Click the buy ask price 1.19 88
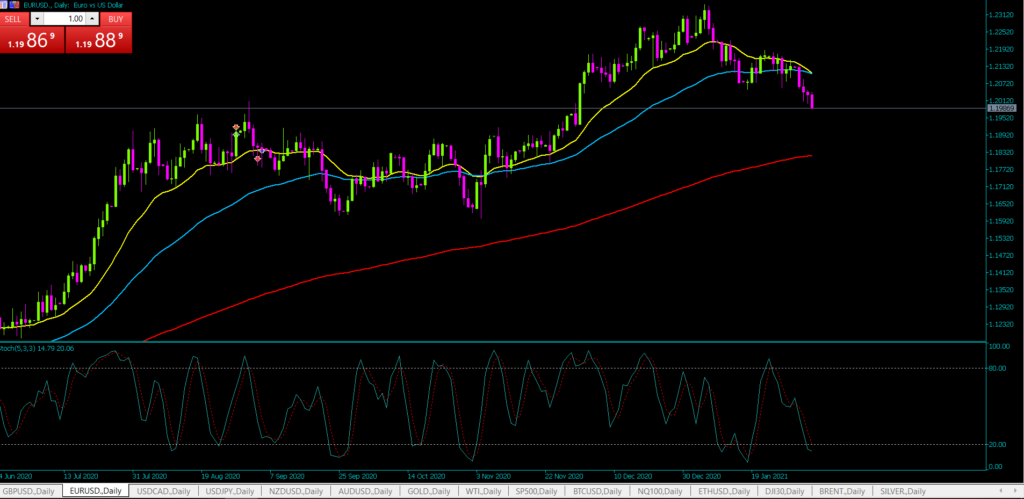This screenshot has height=499, width=1024. (x=98, y=41)
